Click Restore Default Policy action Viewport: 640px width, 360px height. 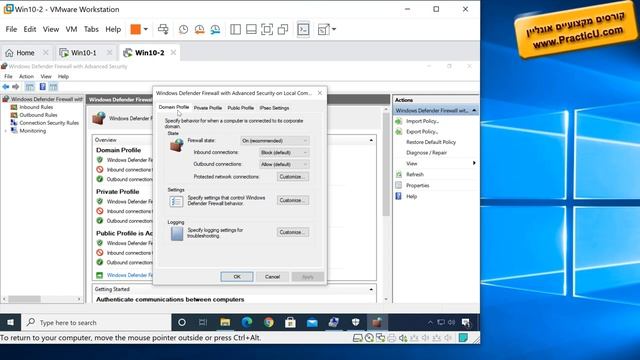click(431, 142)
